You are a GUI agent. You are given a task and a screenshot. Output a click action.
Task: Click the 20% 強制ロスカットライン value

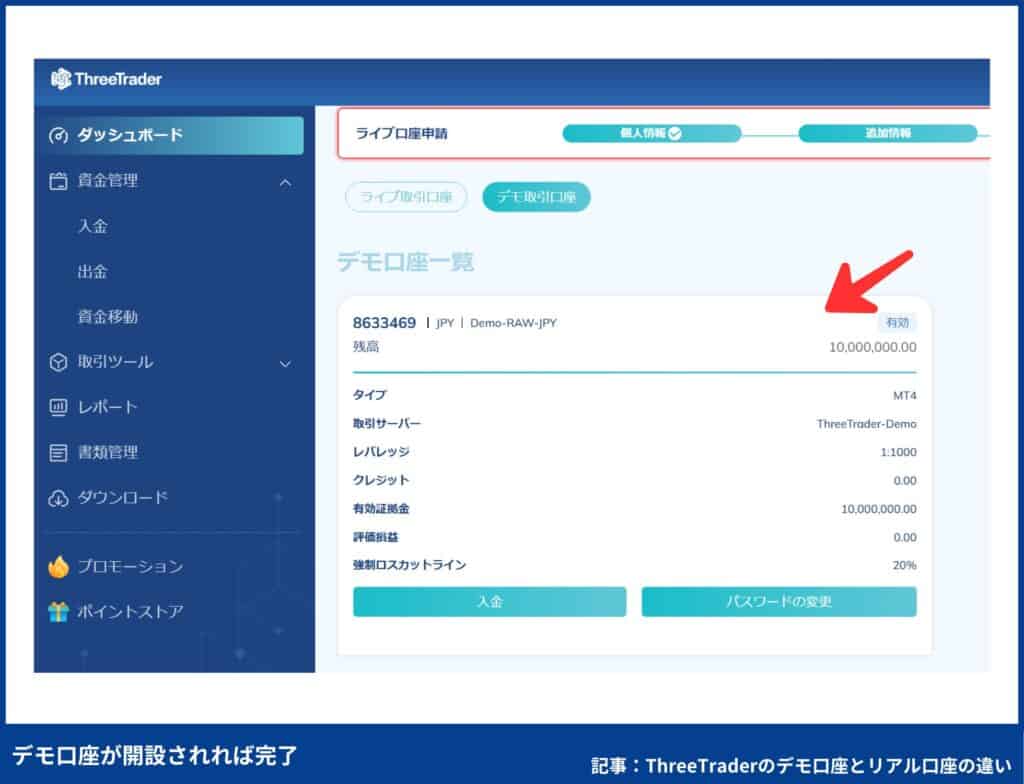coord(904,565)
